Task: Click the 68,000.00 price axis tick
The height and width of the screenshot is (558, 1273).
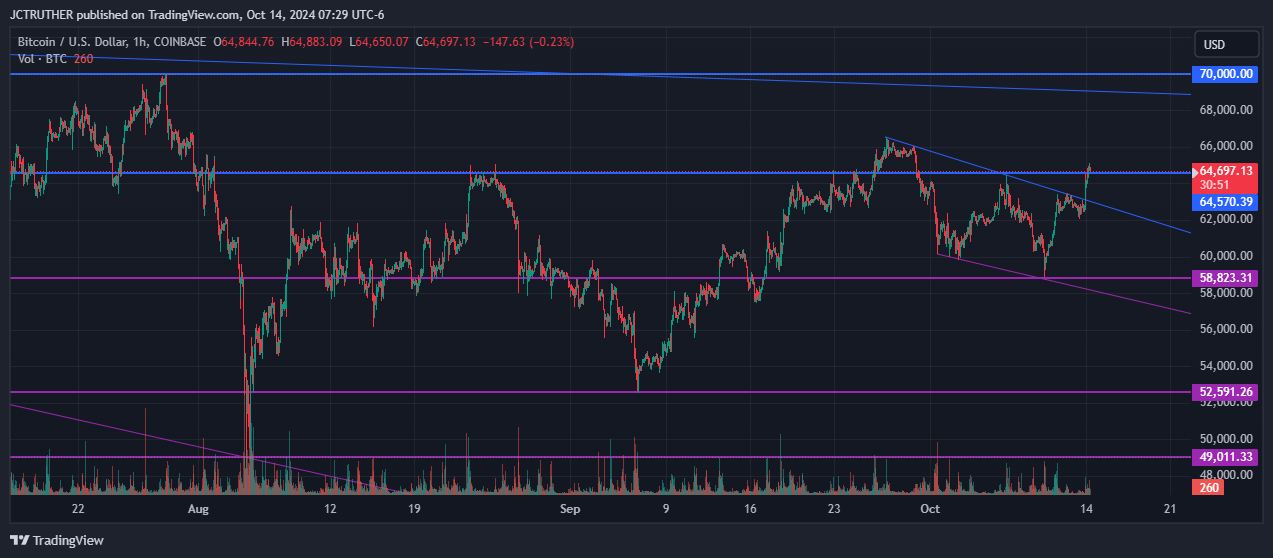Action: click(1225, 110)
